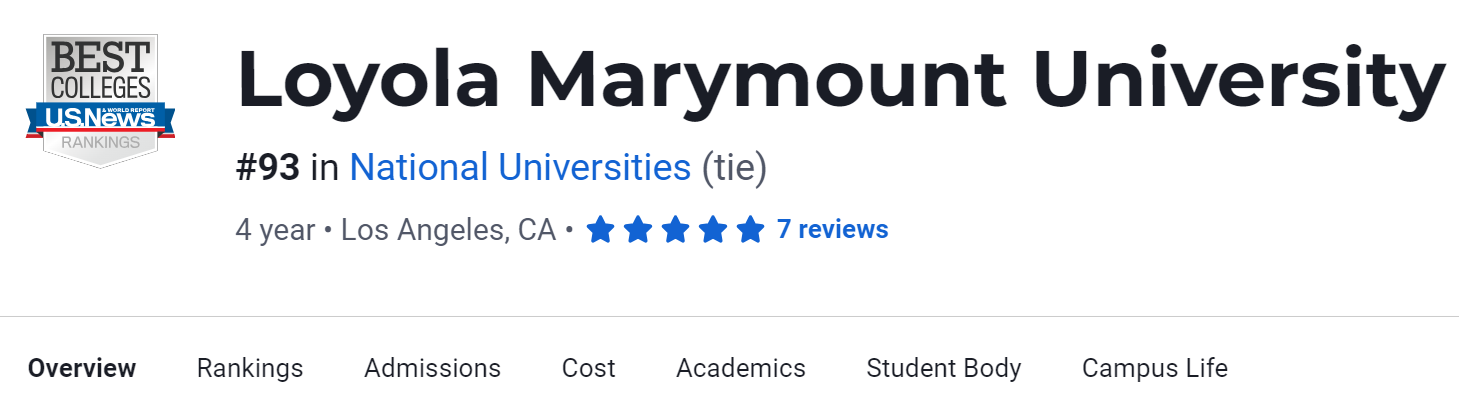
Task: Click the fifth (last) rating star
Action: [x=750, y=231]
